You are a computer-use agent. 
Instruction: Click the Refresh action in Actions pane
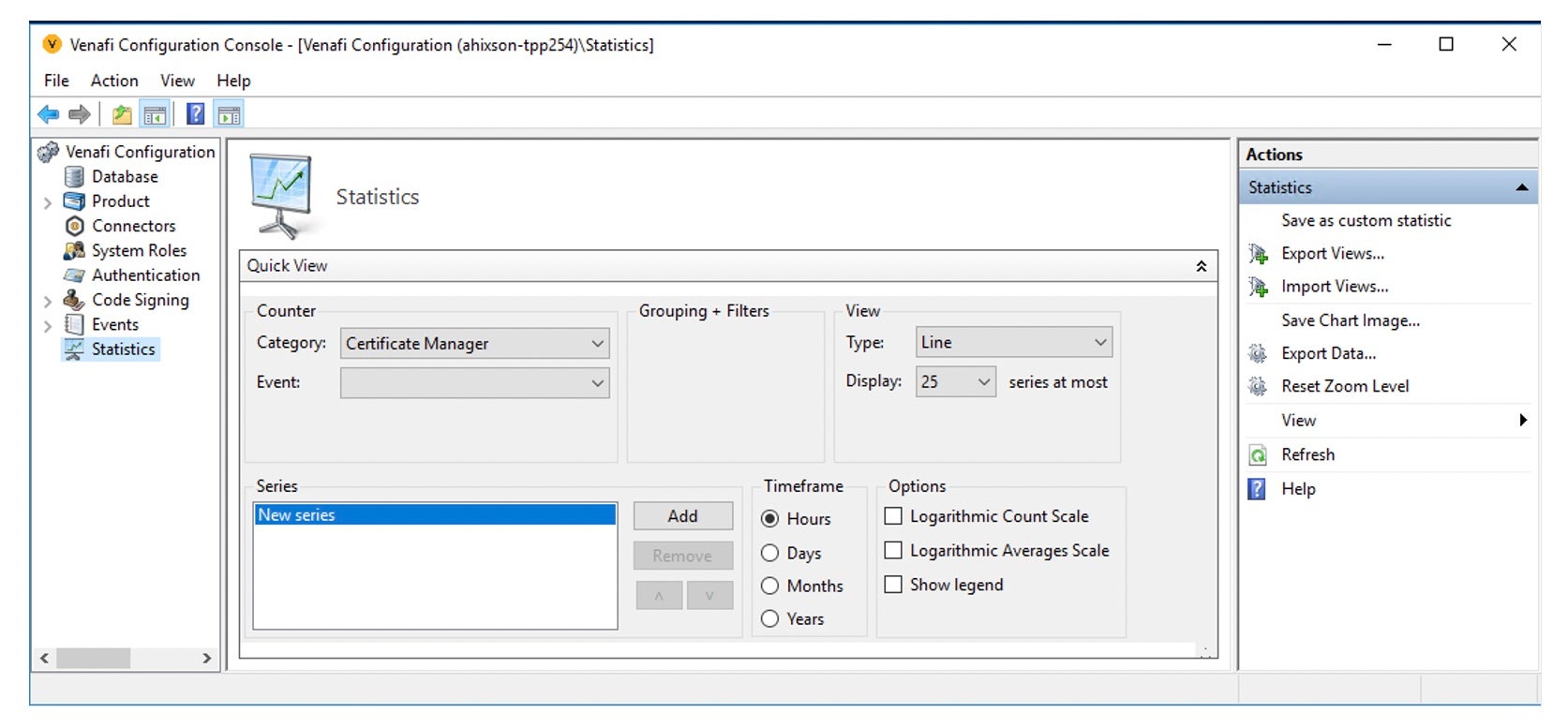point(1307,454)
